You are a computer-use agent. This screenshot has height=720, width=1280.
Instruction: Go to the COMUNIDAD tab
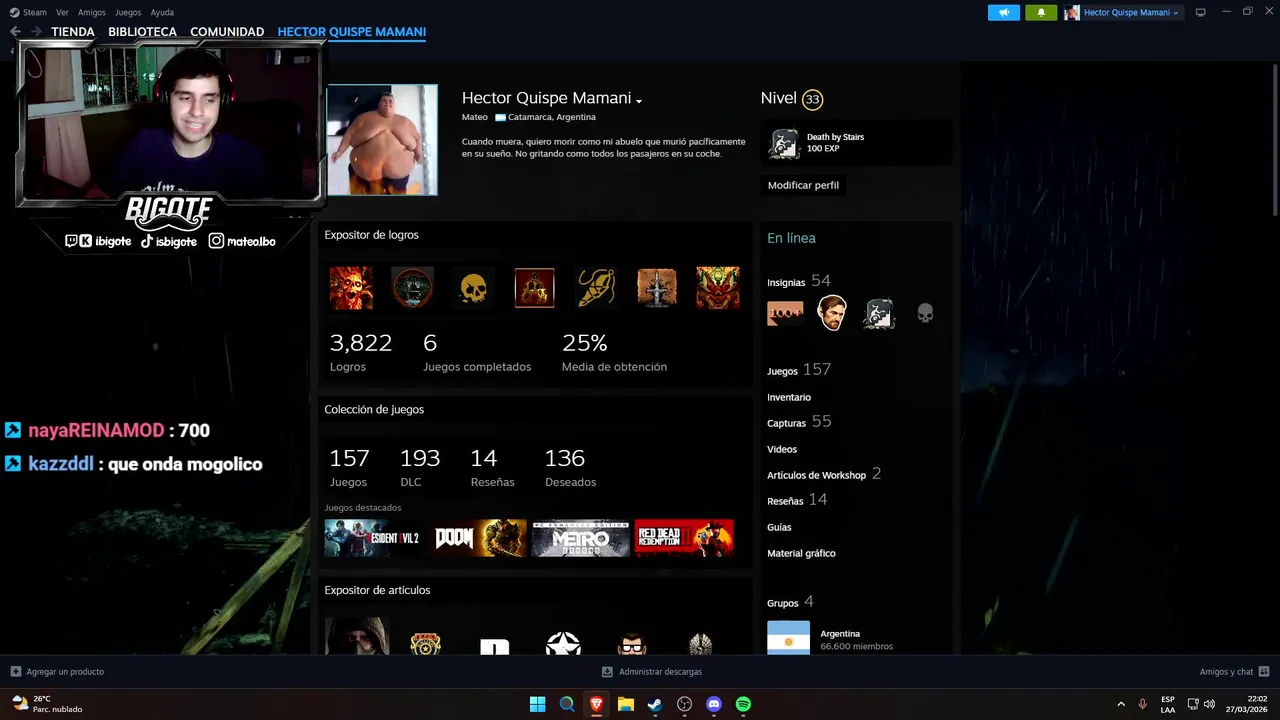click(227, 32)
